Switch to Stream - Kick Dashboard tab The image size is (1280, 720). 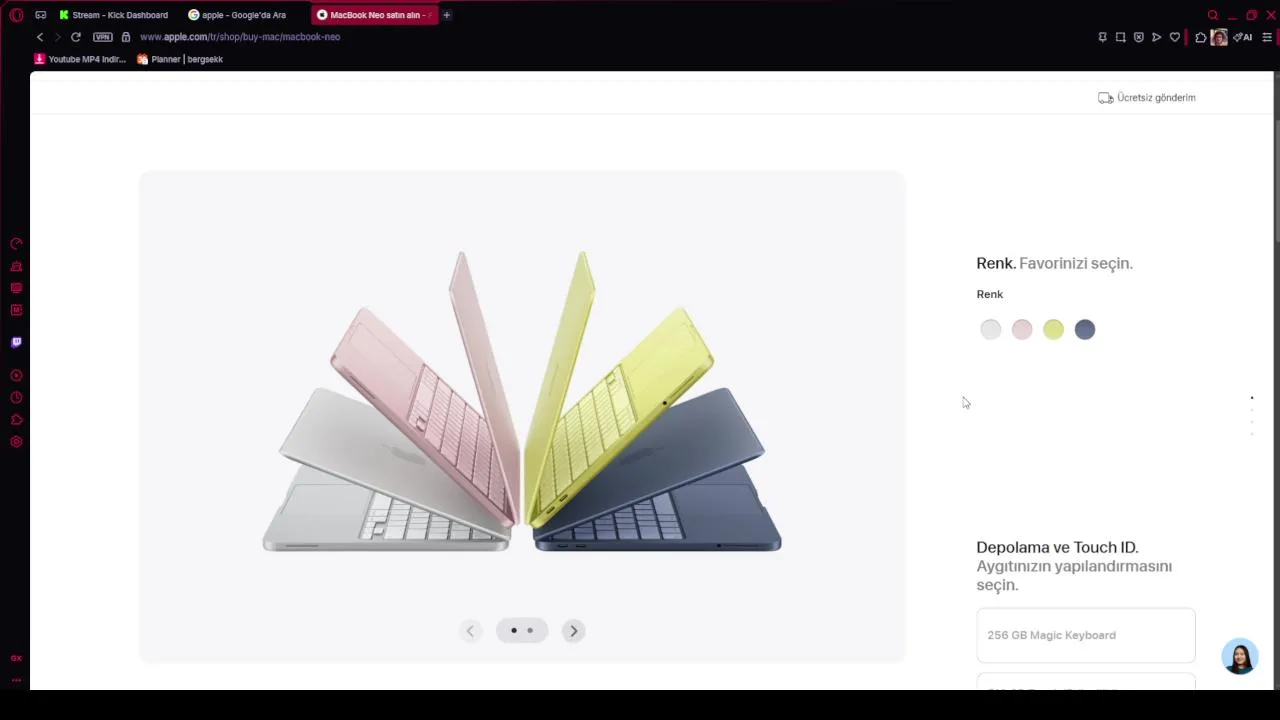[x=114, y=15]
